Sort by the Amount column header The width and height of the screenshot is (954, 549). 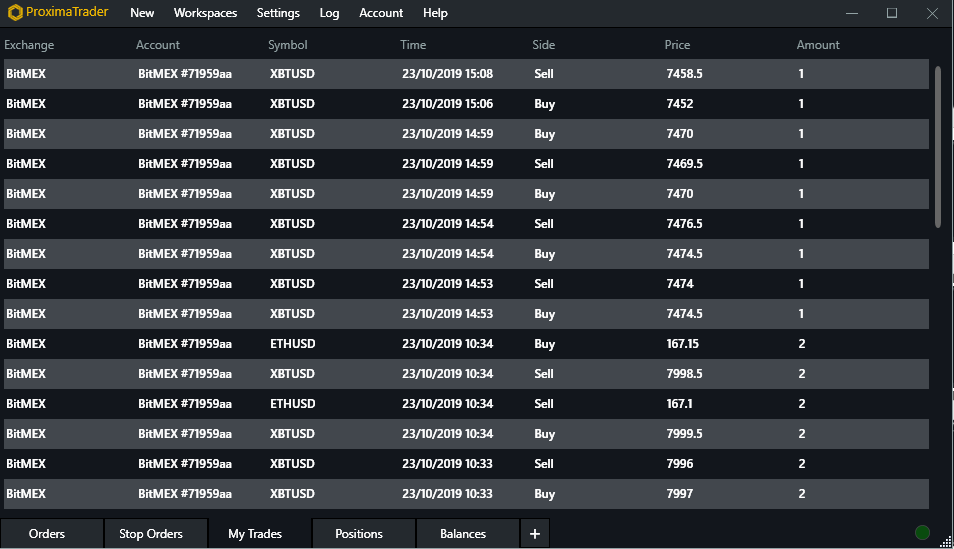pyautogui.click(x=818, y=44)
